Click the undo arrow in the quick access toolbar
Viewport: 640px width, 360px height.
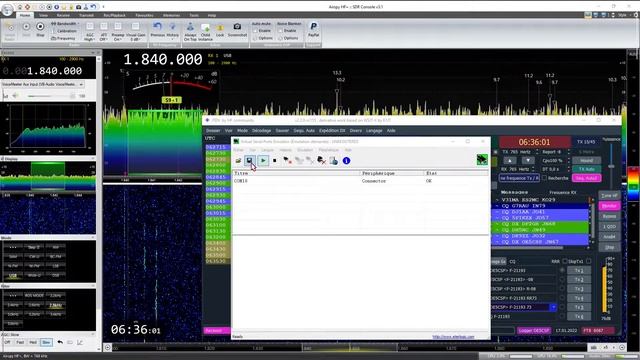[93, 7]
